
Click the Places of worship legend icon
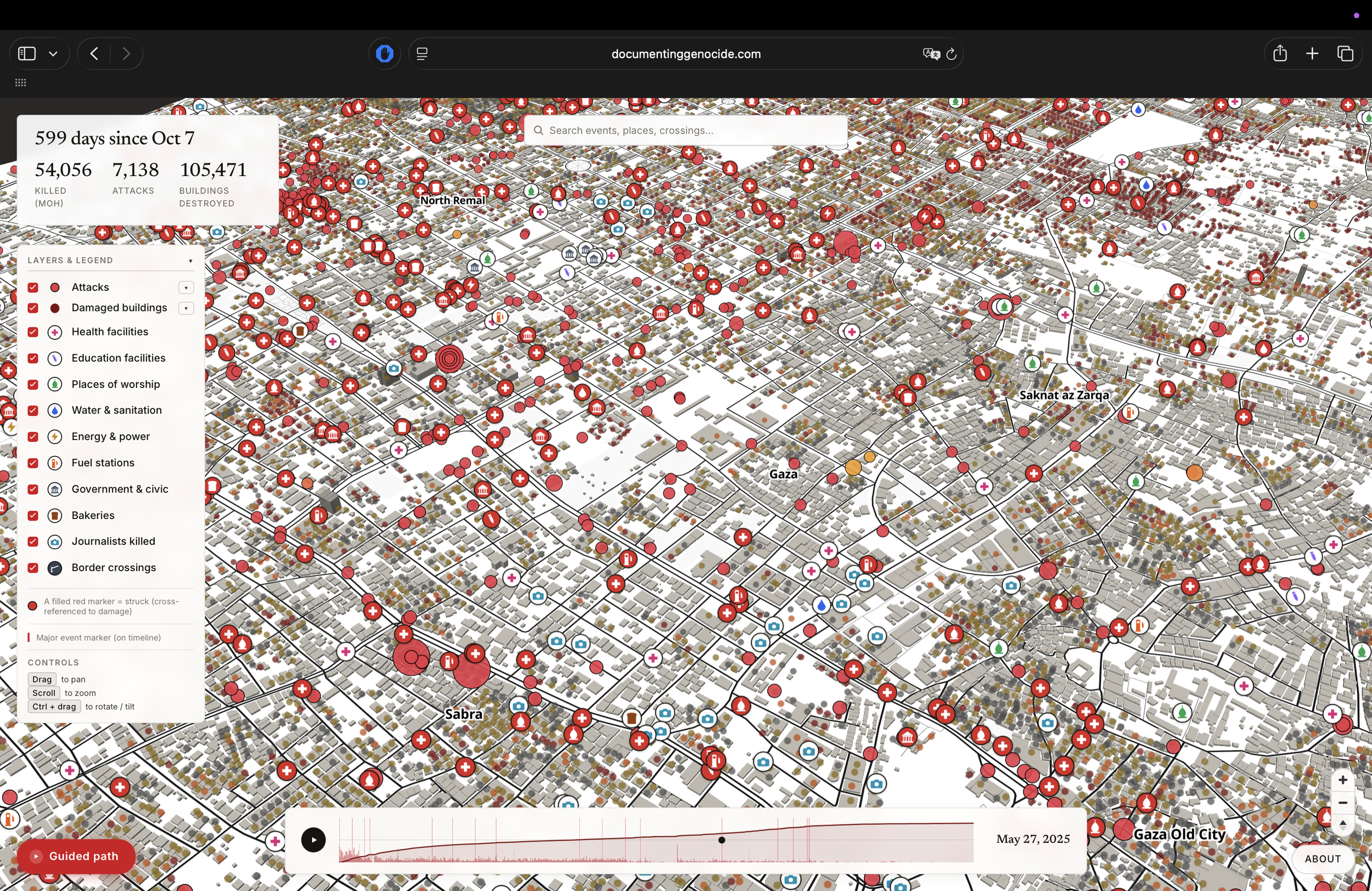pyautogui.click(x=55, y=385)
